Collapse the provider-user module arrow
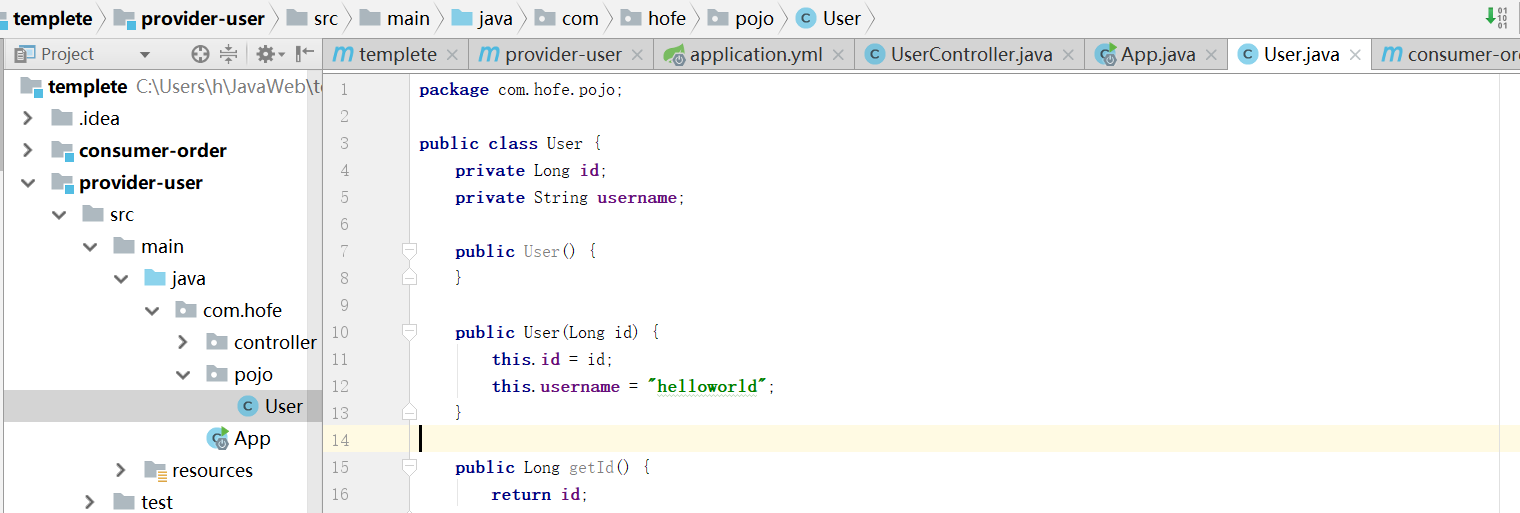Viewport: 1520px width, 513px height. tap(28, 182)
